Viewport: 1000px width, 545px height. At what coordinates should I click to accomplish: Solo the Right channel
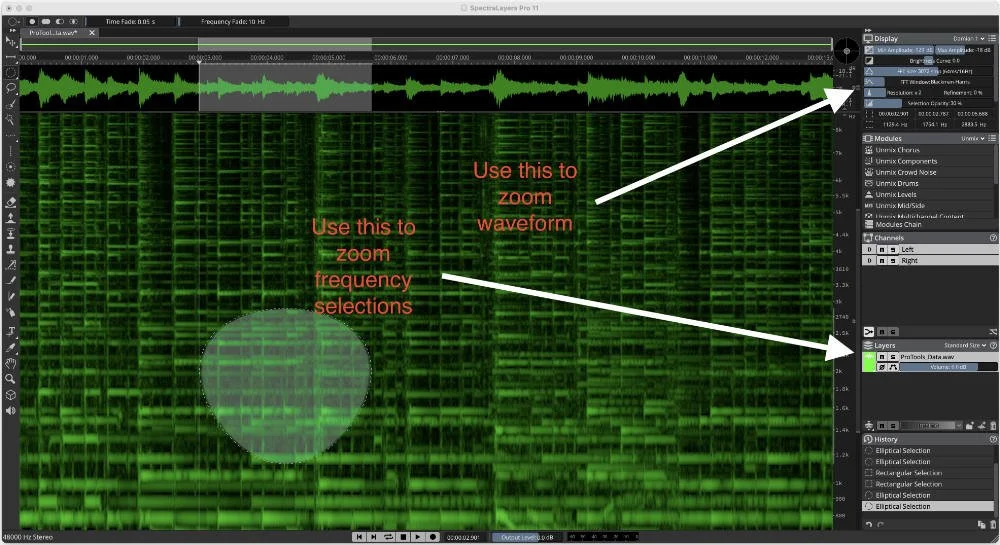(893, 260)
